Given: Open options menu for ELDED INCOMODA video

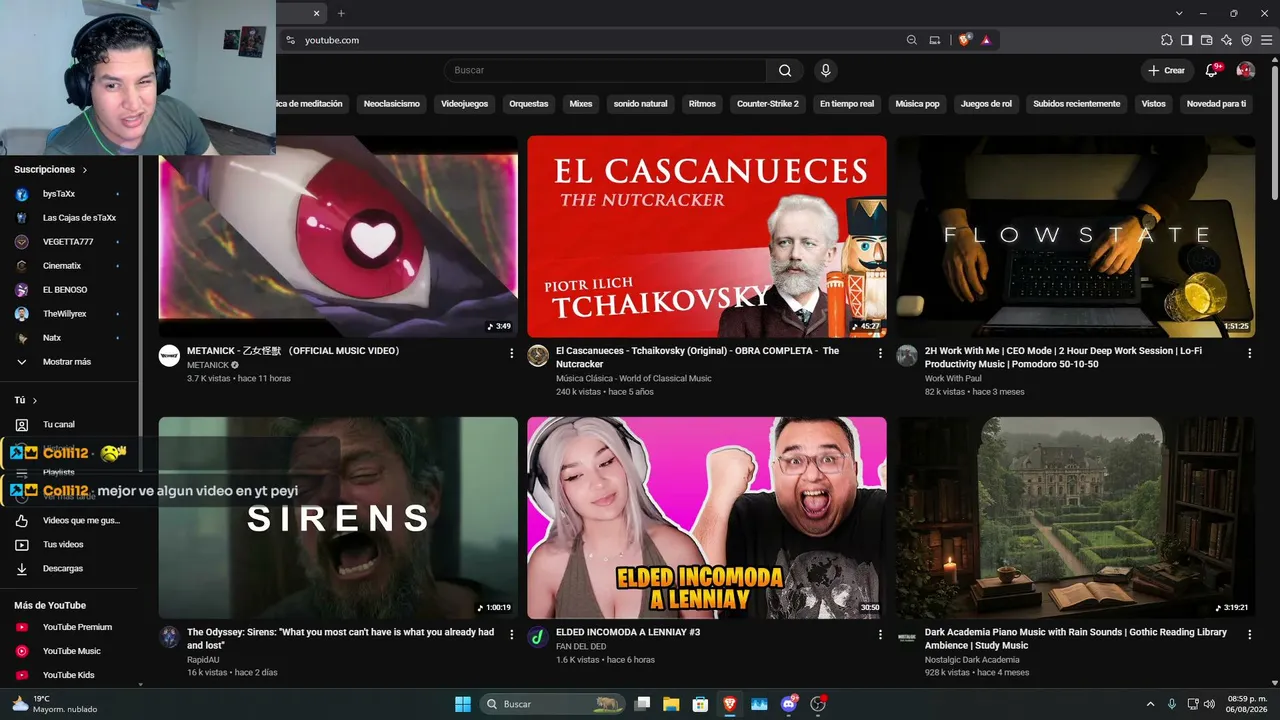Looking at the screenshot, I should point(880,634).
